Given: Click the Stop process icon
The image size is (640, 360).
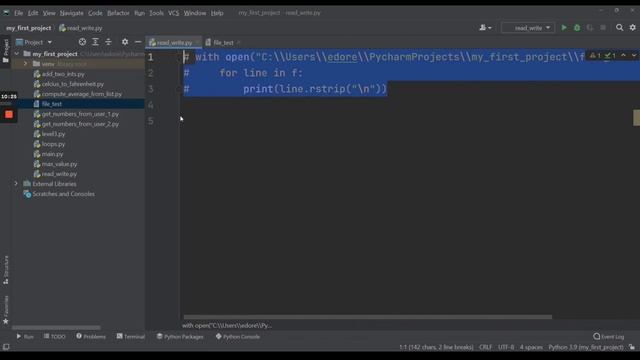Looking at the screenshot, I should point(603,28).
